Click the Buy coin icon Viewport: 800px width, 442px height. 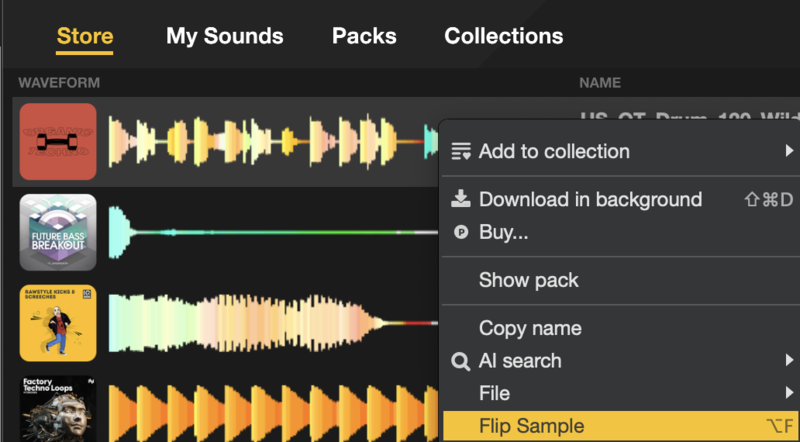point(461,232)
